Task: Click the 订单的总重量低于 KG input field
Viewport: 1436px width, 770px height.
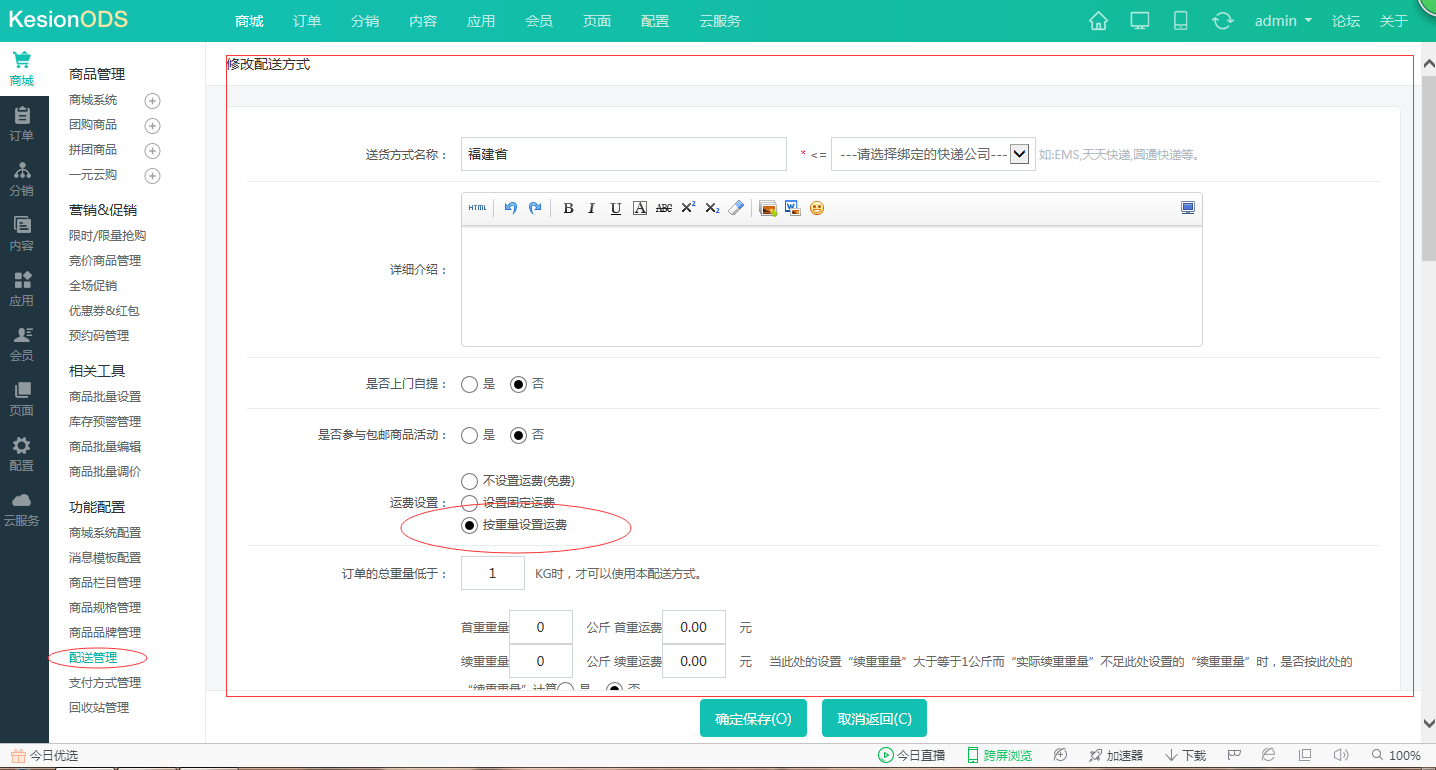Action: (x=493, y=573)
